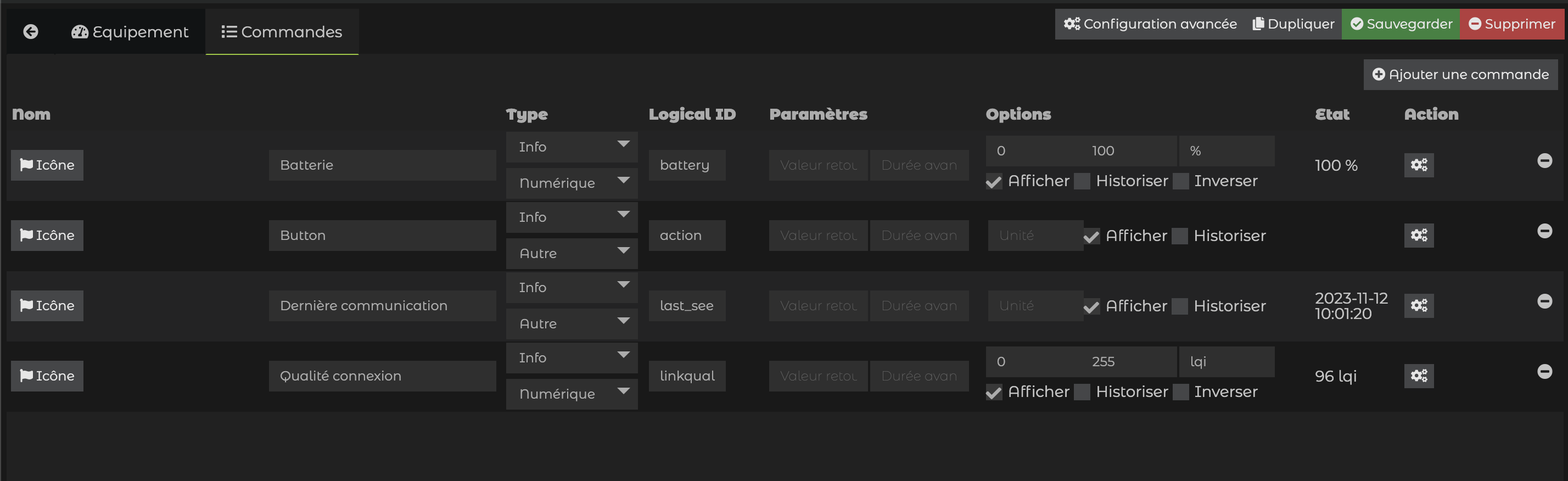1568x481 pixels.
Task: Expand the Numérique subtype dropdown for Batterie
Action: 571,183
